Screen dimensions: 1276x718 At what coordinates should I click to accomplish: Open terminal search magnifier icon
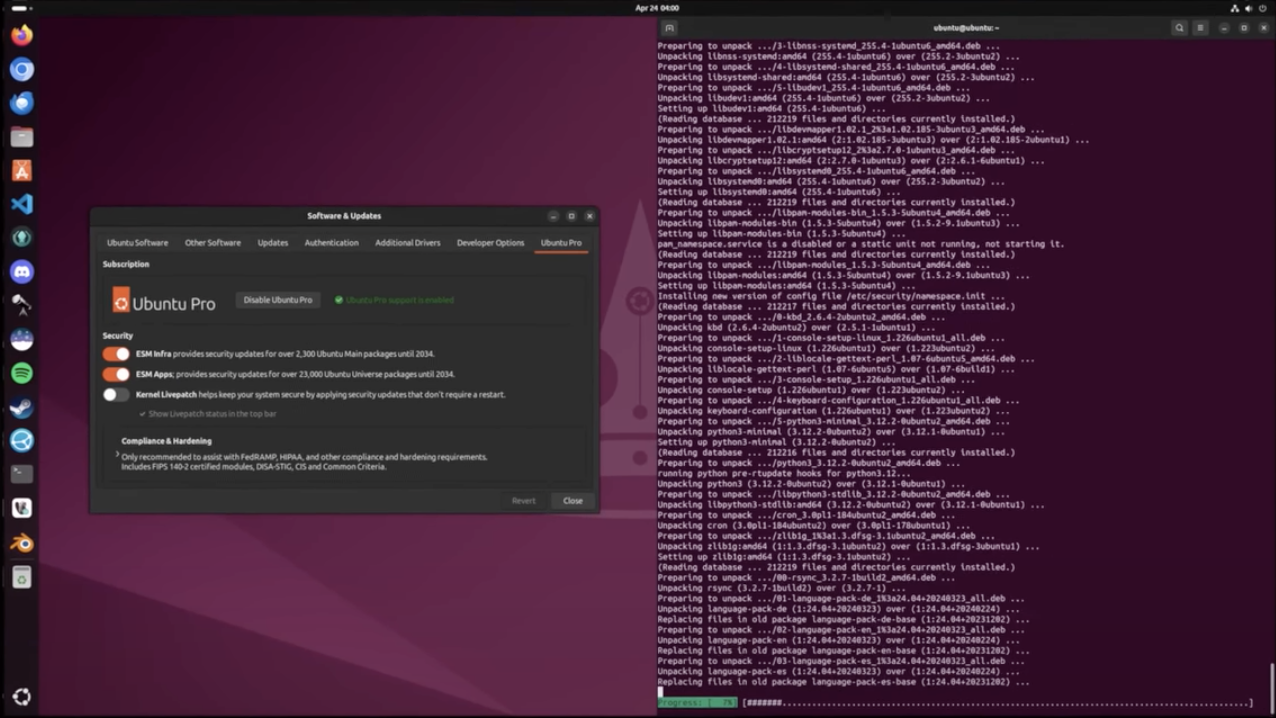1179,28
